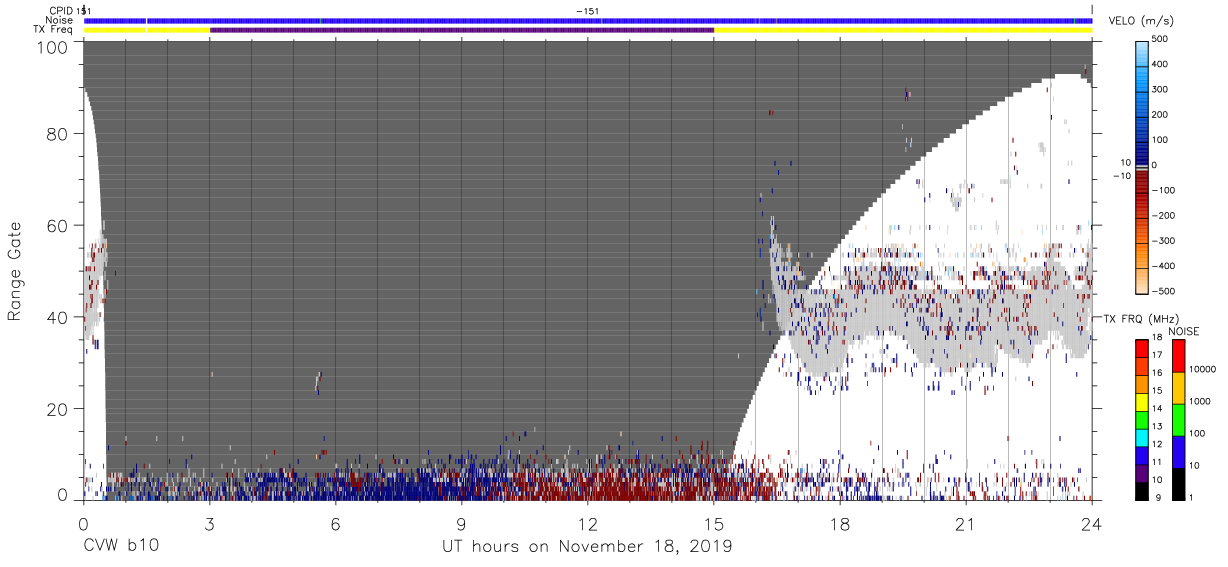Click the '100' range gate tick label
1228x567 pixels.
click(x=52, y=47)
